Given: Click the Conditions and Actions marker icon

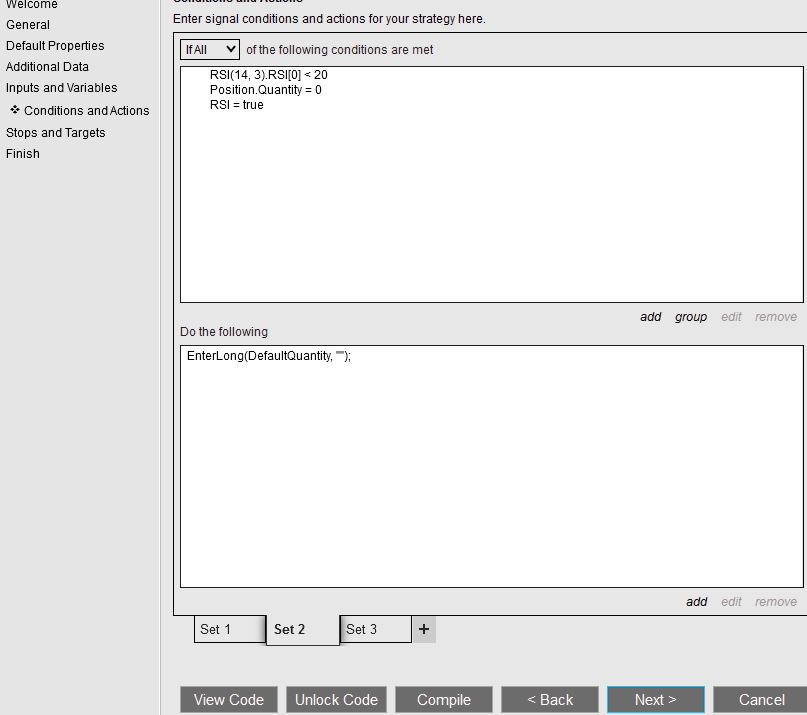Looking at the screenshot, I should click(15, 110).
